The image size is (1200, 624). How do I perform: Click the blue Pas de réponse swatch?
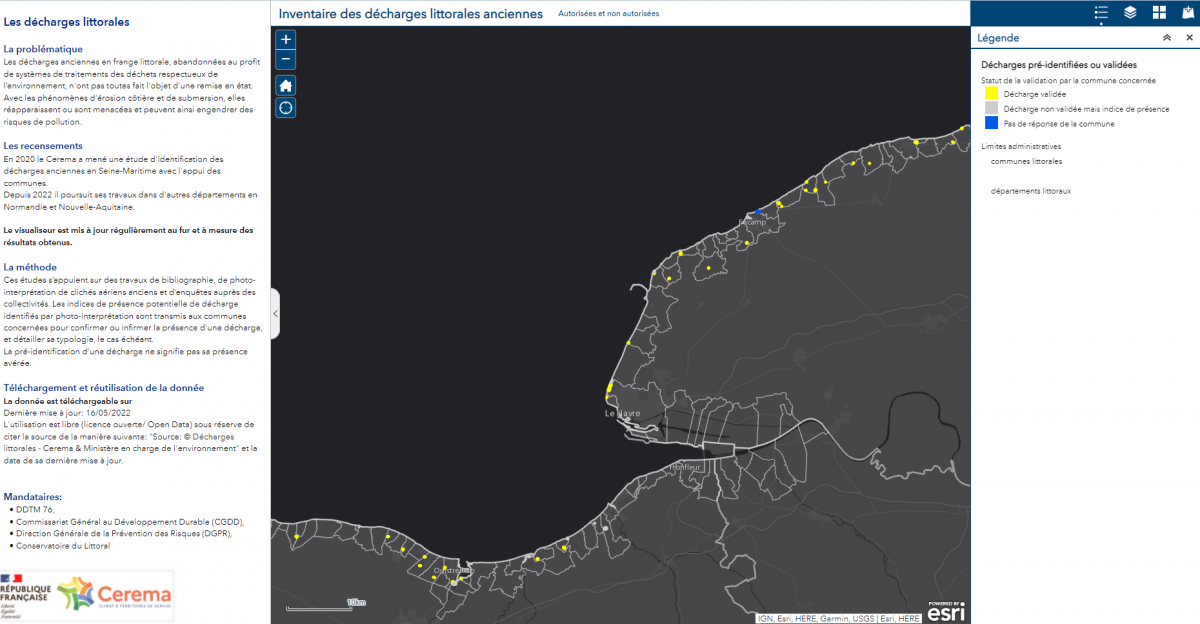(991, 124)
